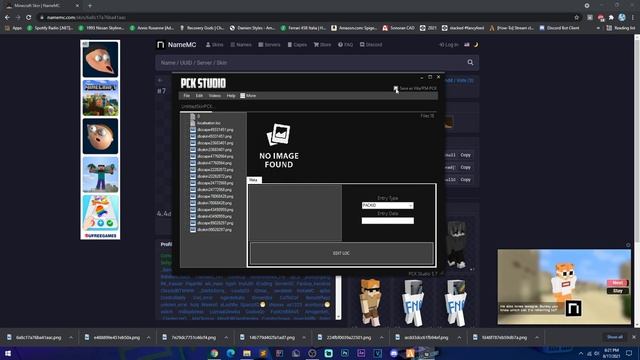Click the NameMC logo
Image resolution: width=640 pixels, height=360 pixels.
(x=177, y=44)
